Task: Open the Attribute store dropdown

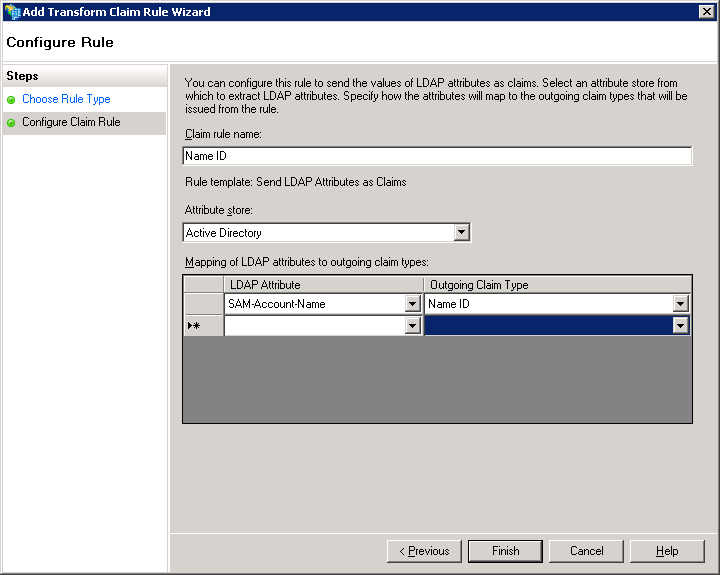Action: 461,232
